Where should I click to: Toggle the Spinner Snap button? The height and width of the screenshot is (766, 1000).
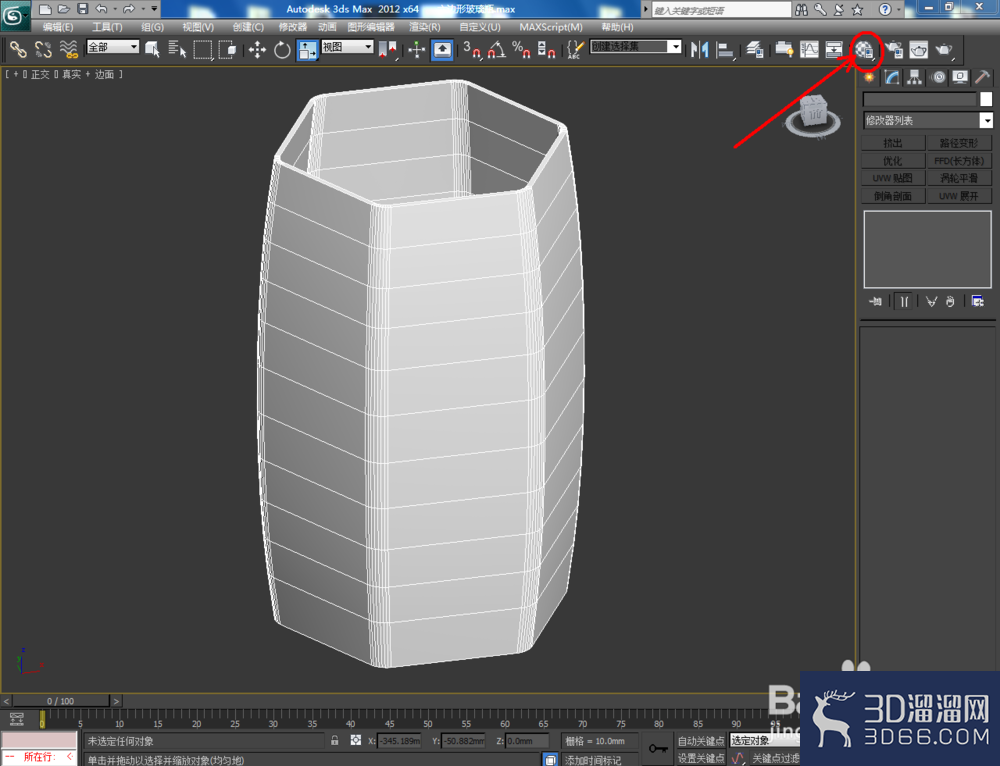pyautogui.click(x=547, y=49)
